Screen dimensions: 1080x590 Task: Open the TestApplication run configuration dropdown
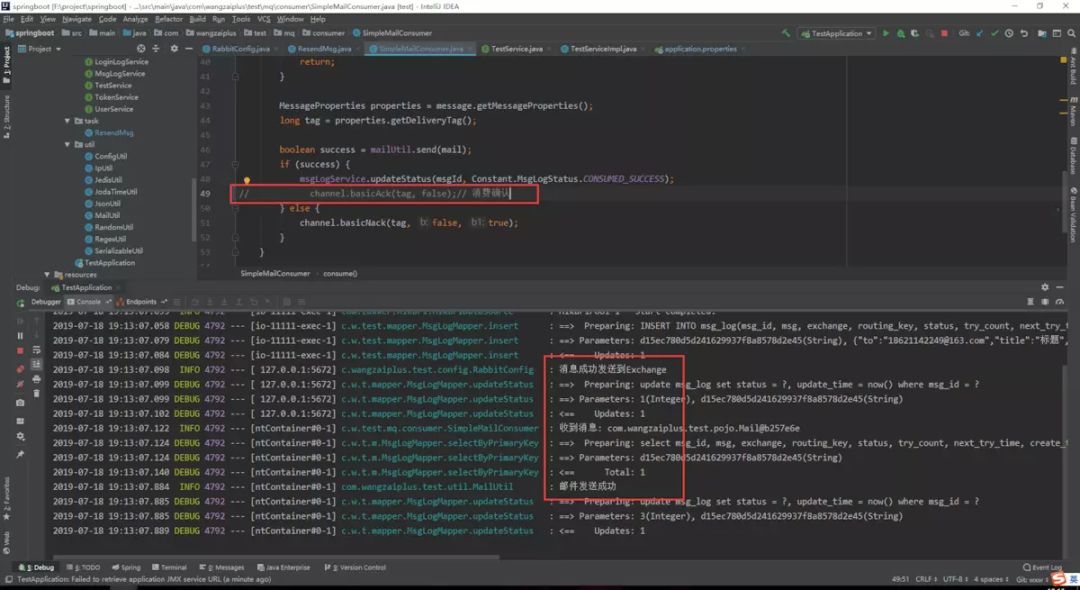[x=837, y=33]
